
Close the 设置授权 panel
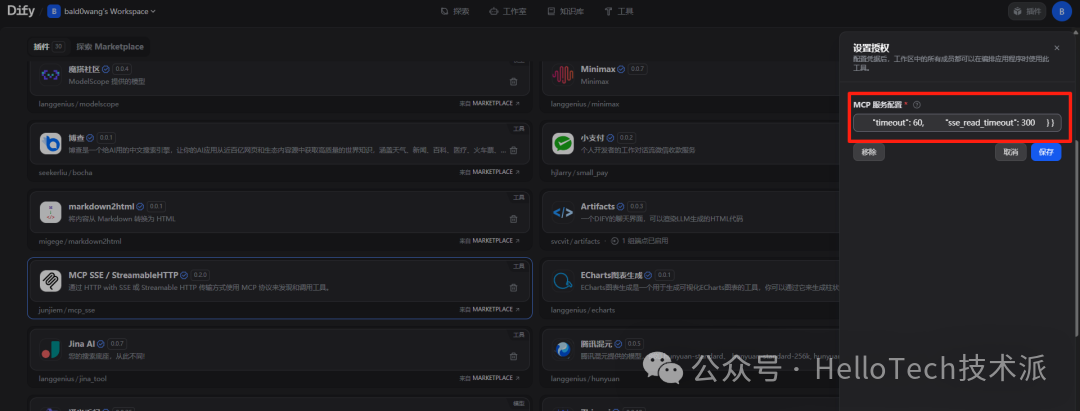1057,48
